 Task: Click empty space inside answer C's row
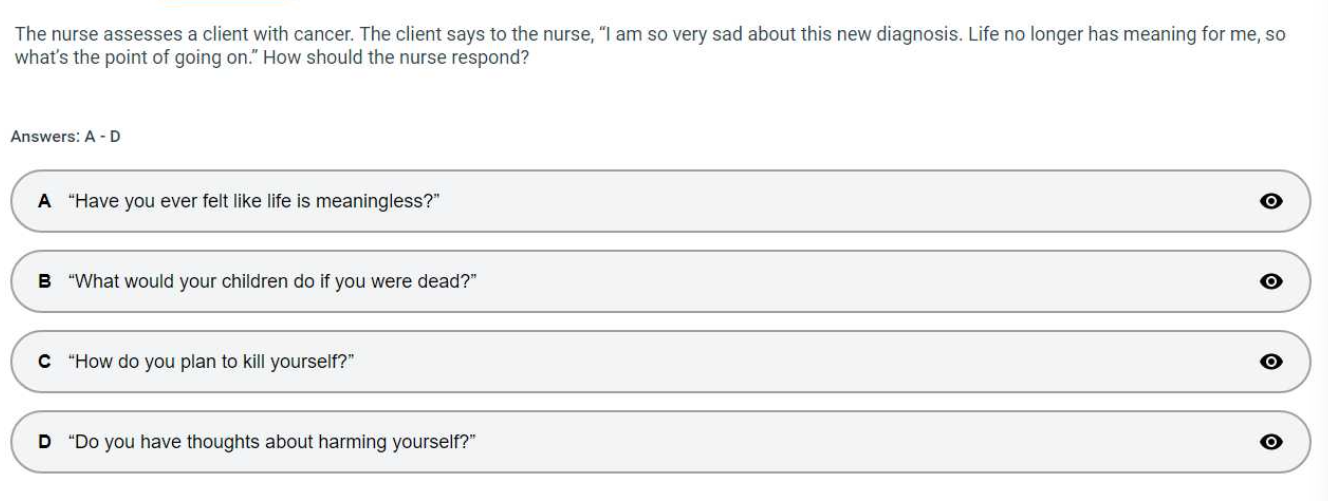click(800, 361)
